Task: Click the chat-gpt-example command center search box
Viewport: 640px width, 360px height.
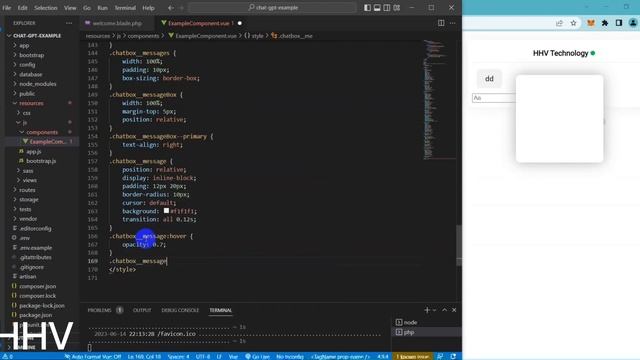Action: pyautogui.click(x=273, y=7)
